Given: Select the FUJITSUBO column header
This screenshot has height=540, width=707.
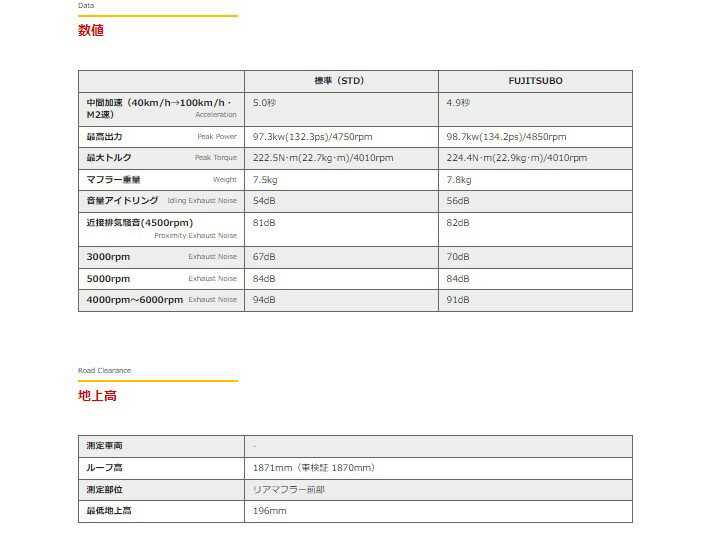Looking at the screenshot, I should pos(535,81).
